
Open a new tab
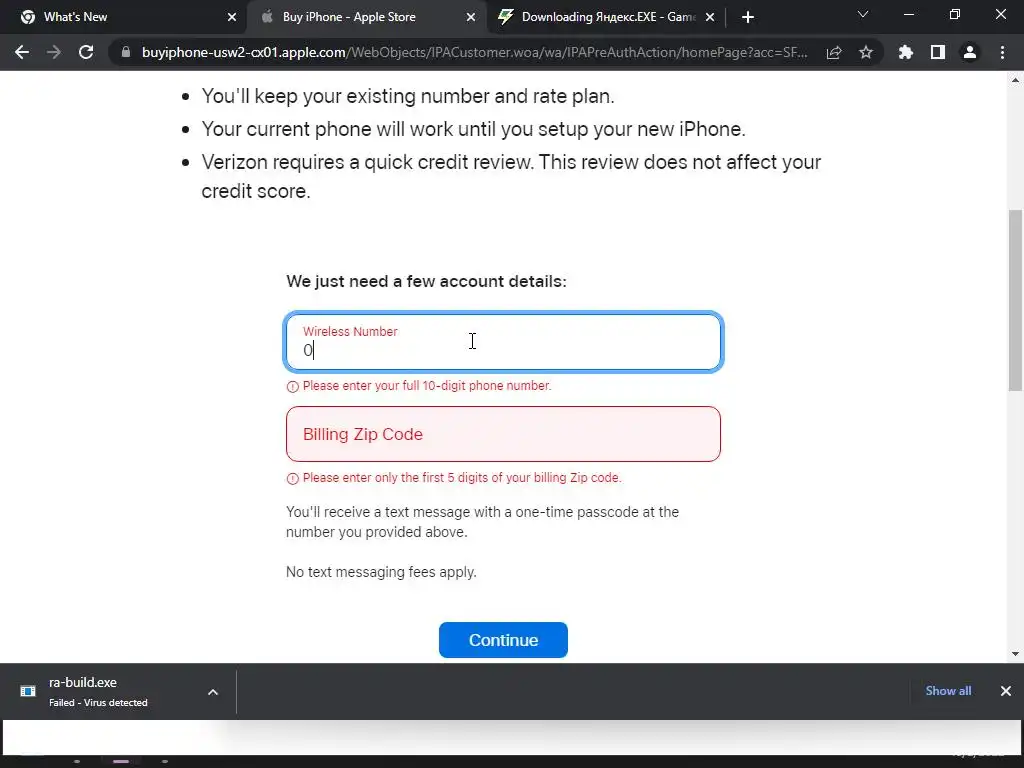(748, 17)
